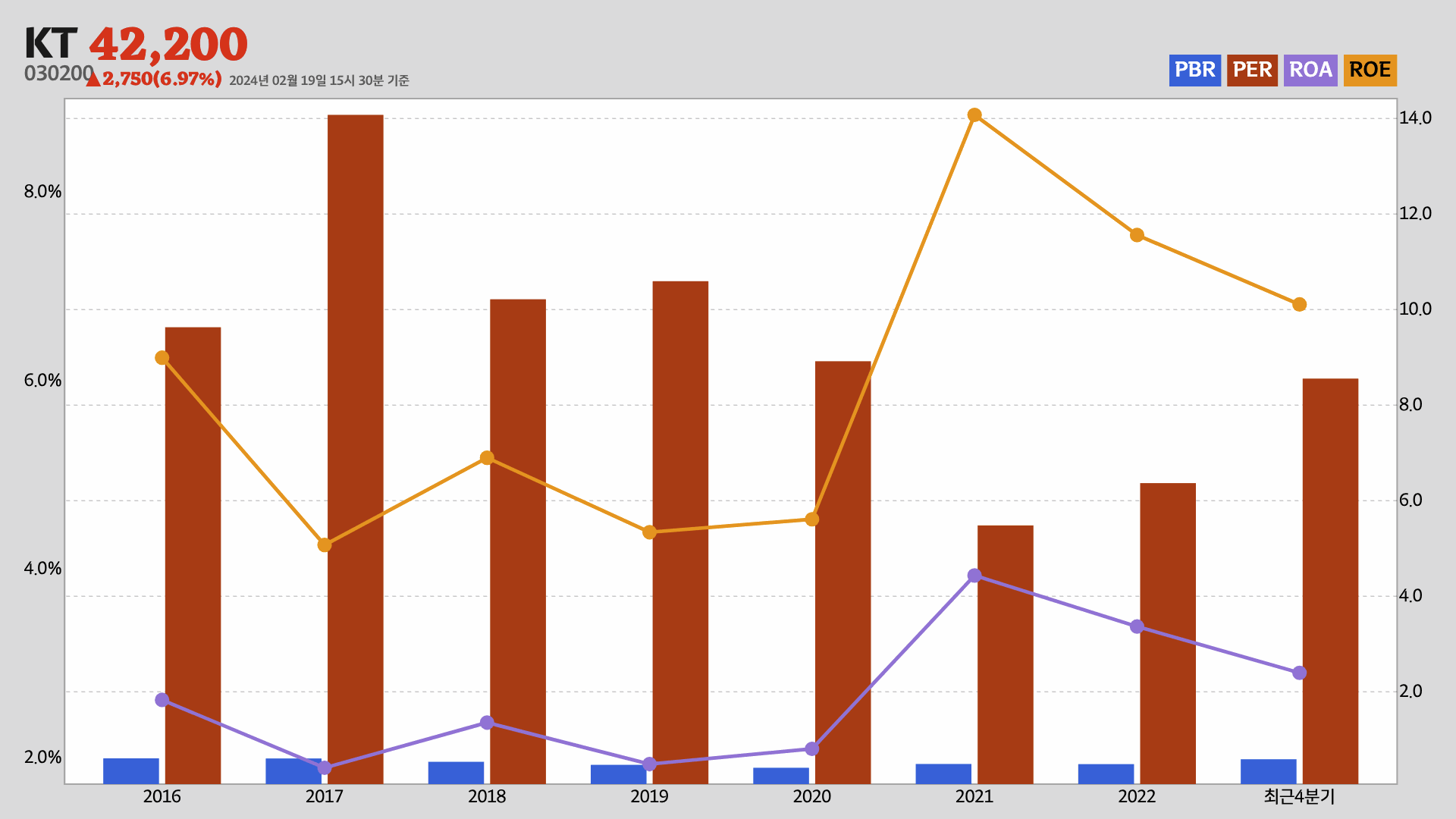
Task: Click the 최근4분기 ROE orange data point
Action: (x=1299, y=305)
